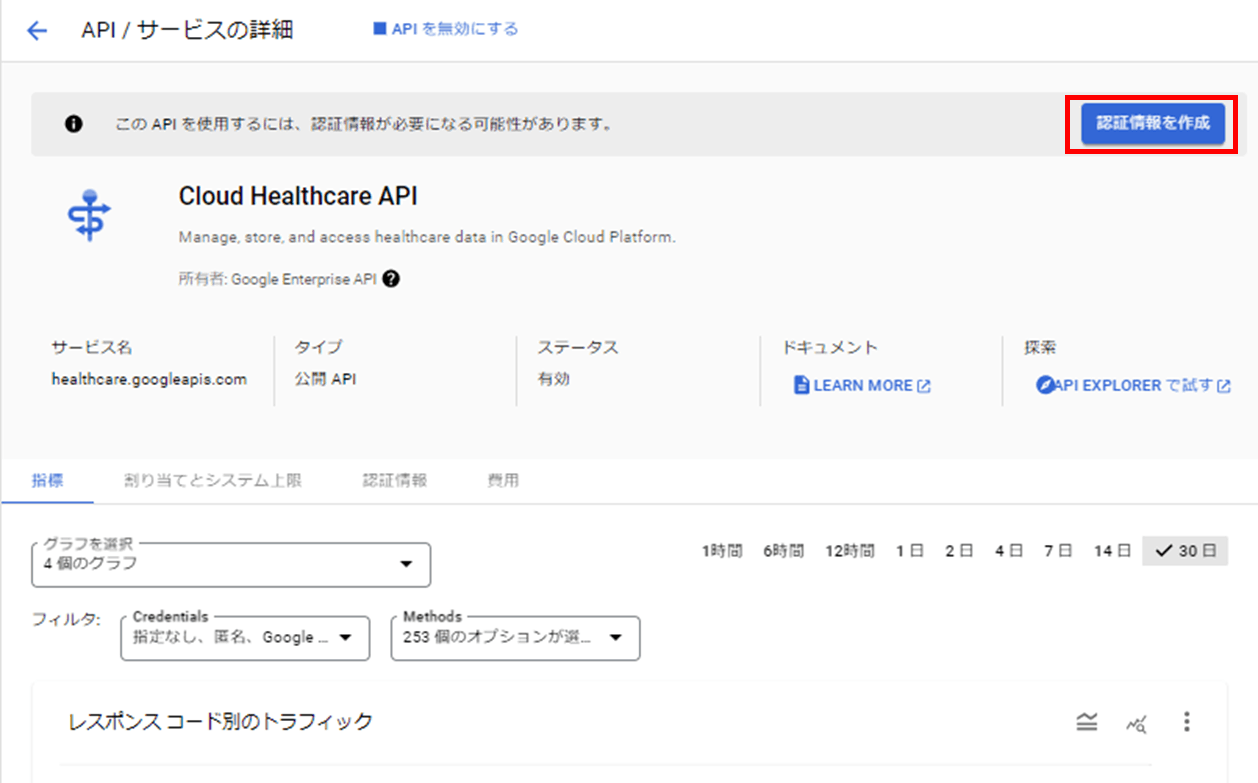Select the 7日 time range

(1059, 550)
